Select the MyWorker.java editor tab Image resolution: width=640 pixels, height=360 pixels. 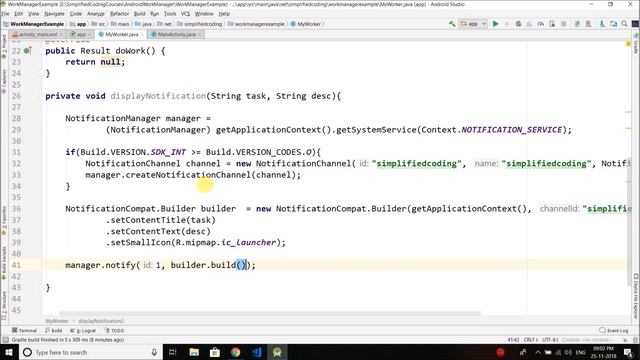point(121,35)
